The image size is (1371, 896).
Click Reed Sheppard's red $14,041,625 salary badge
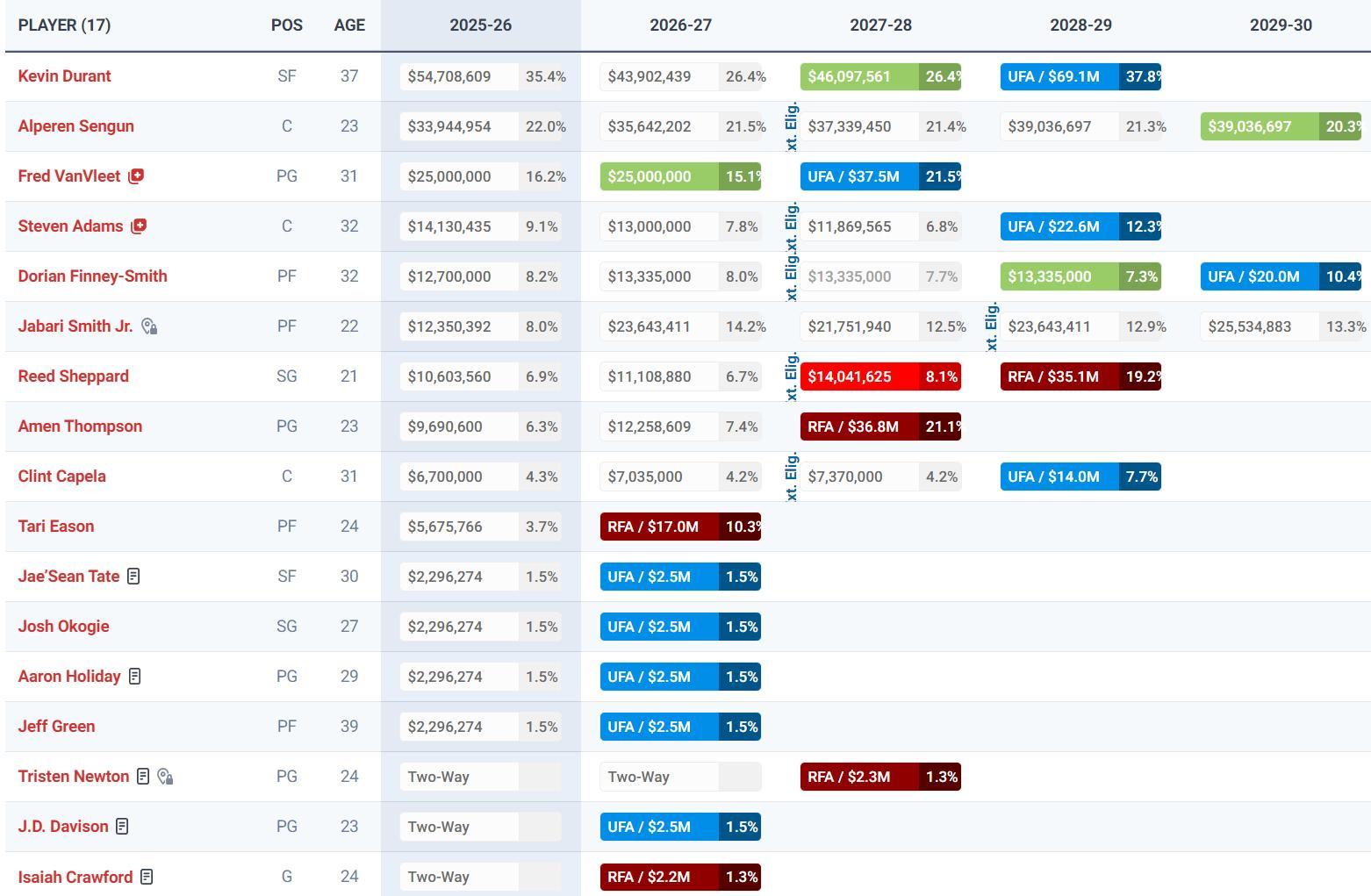click(x=879, y=376)
